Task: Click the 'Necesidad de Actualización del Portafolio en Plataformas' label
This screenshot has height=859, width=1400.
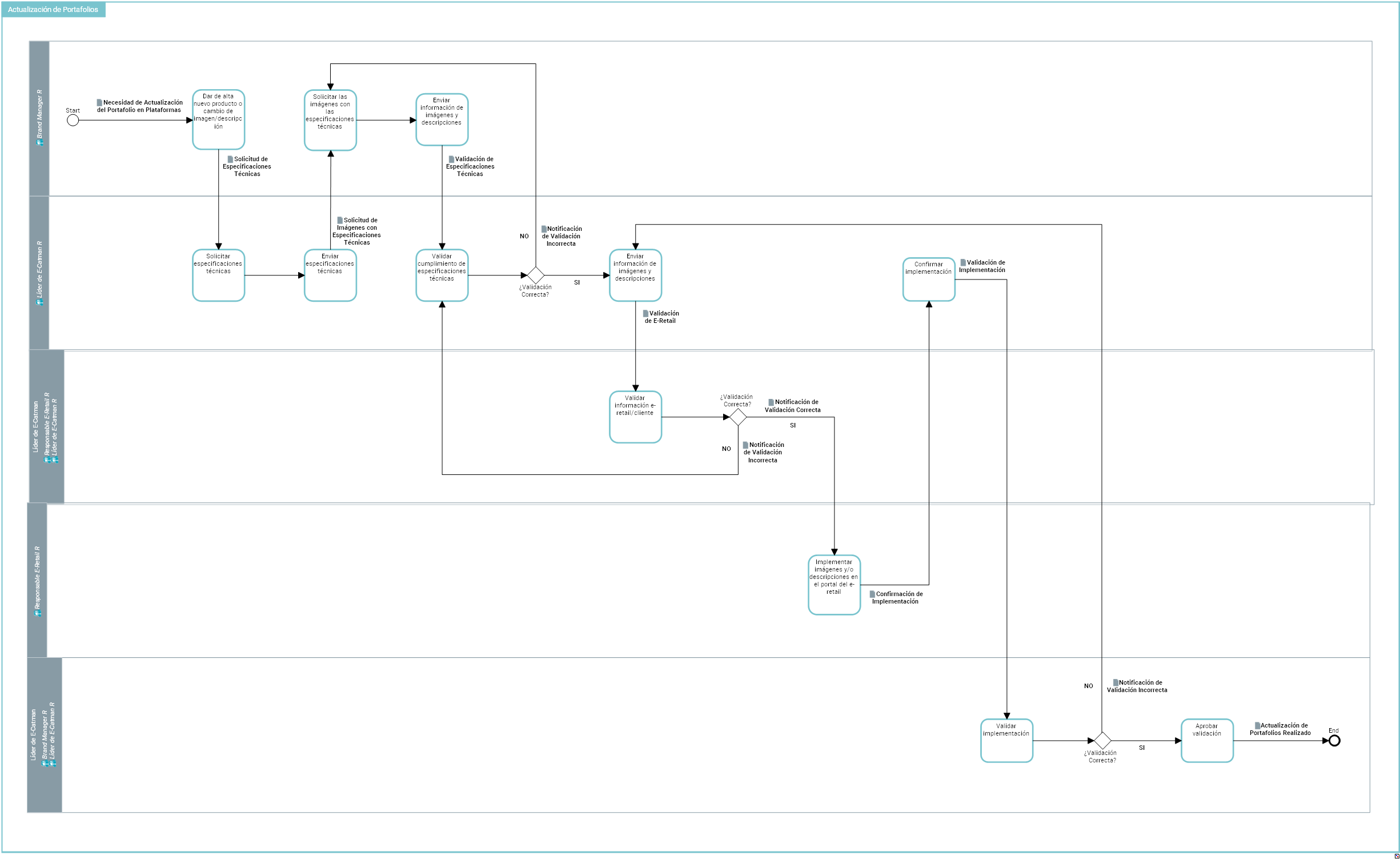Action: (x=140, y=106)
